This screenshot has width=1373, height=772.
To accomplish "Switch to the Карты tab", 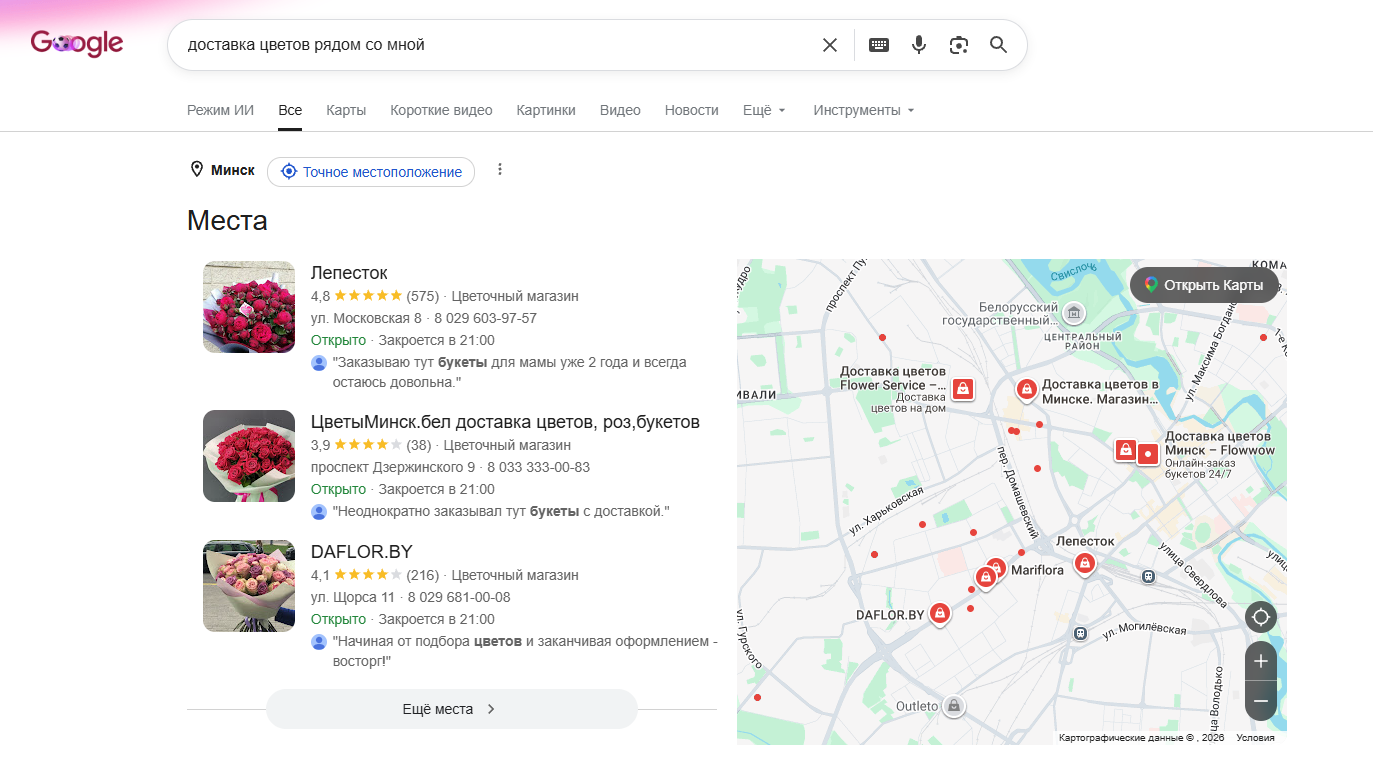I will click(x=346, y=110).
